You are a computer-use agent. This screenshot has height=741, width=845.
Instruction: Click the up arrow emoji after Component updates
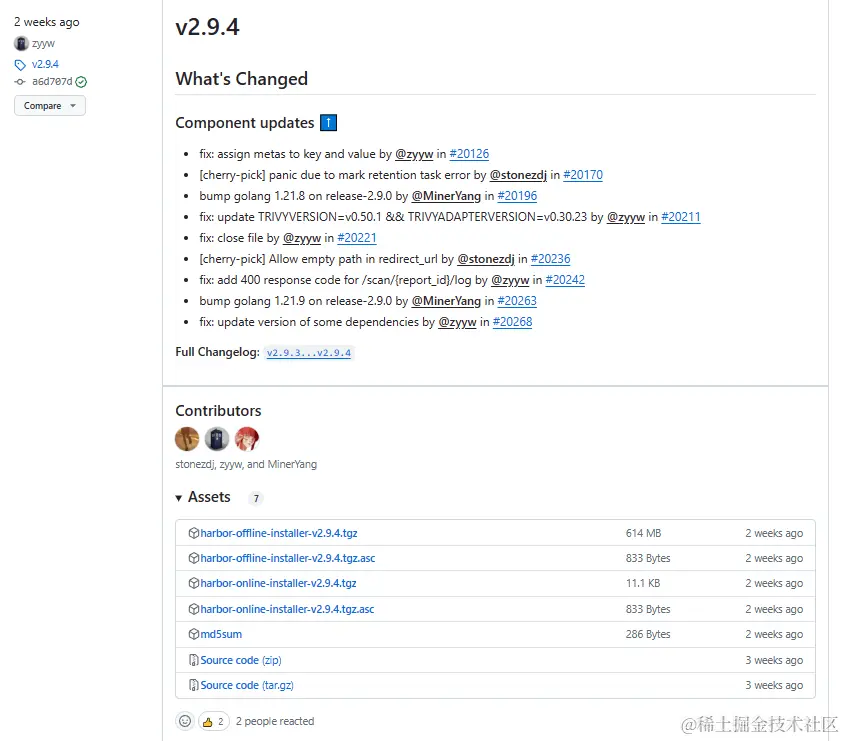click(328, 123)
